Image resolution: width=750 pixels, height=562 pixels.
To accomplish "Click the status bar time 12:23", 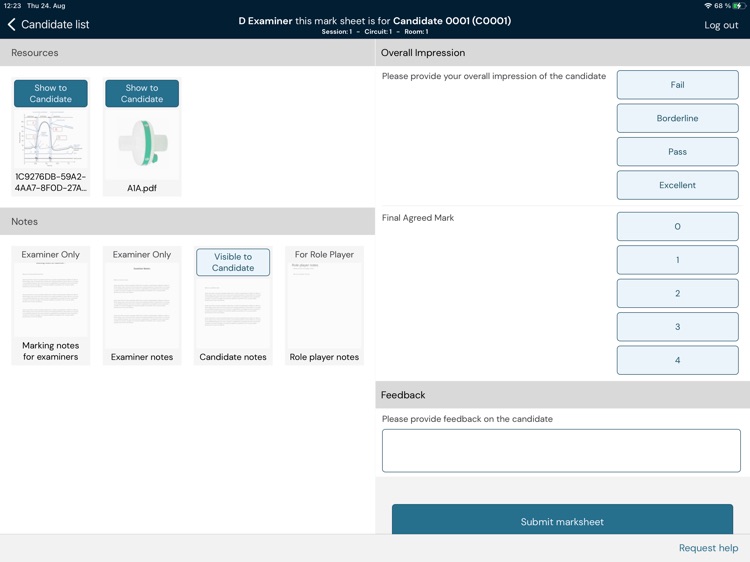I will [12, 6].
